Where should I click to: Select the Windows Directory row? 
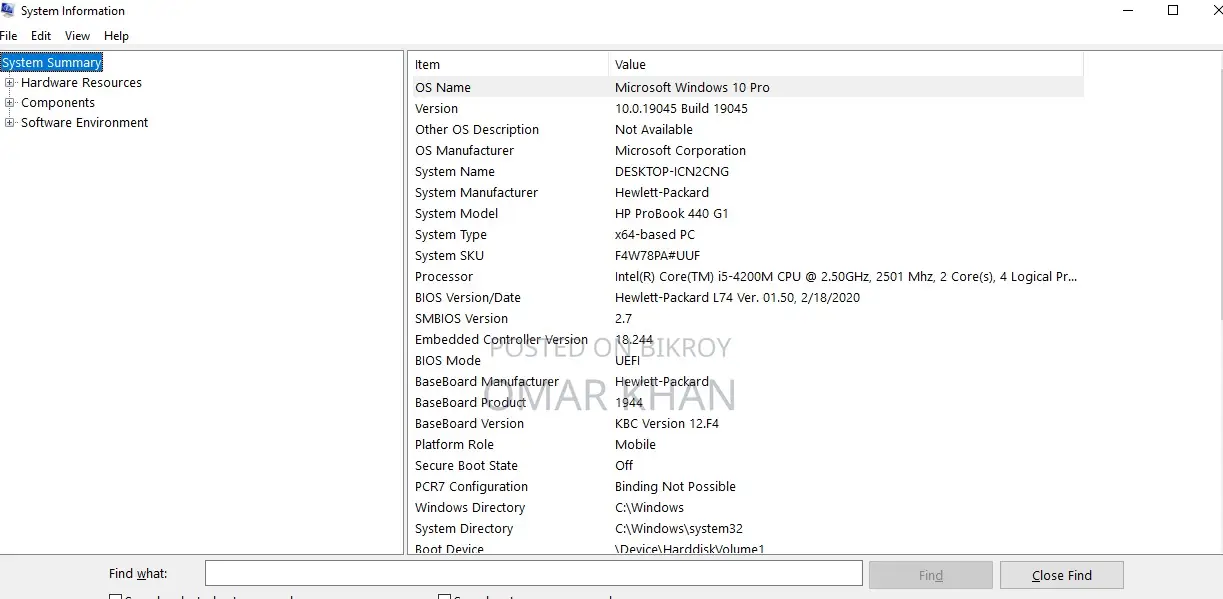[748, 508]
